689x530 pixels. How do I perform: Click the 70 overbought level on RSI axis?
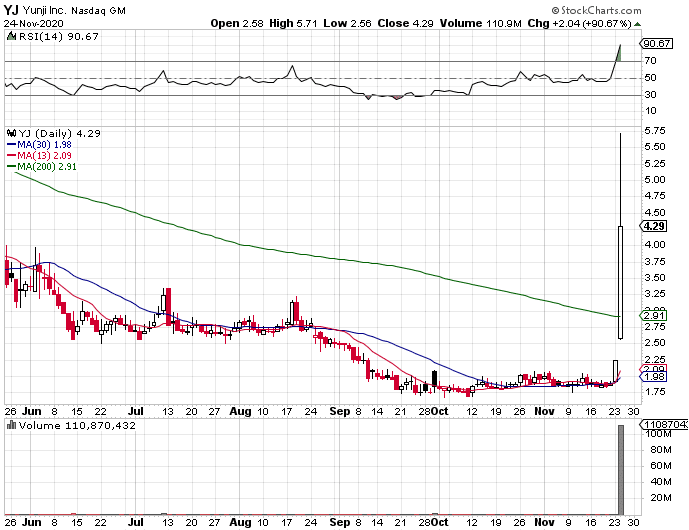[650, 61]
